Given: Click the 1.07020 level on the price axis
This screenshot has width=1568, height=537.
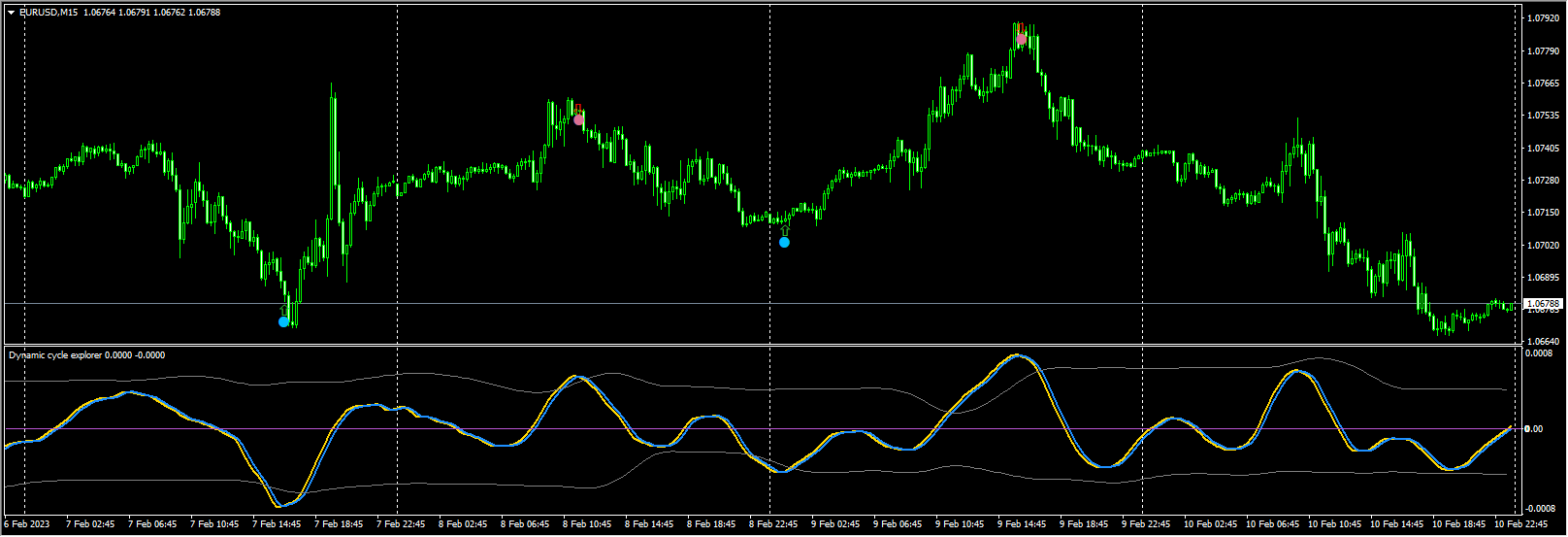Looking at the screenshot, I should coord(1542,246).
